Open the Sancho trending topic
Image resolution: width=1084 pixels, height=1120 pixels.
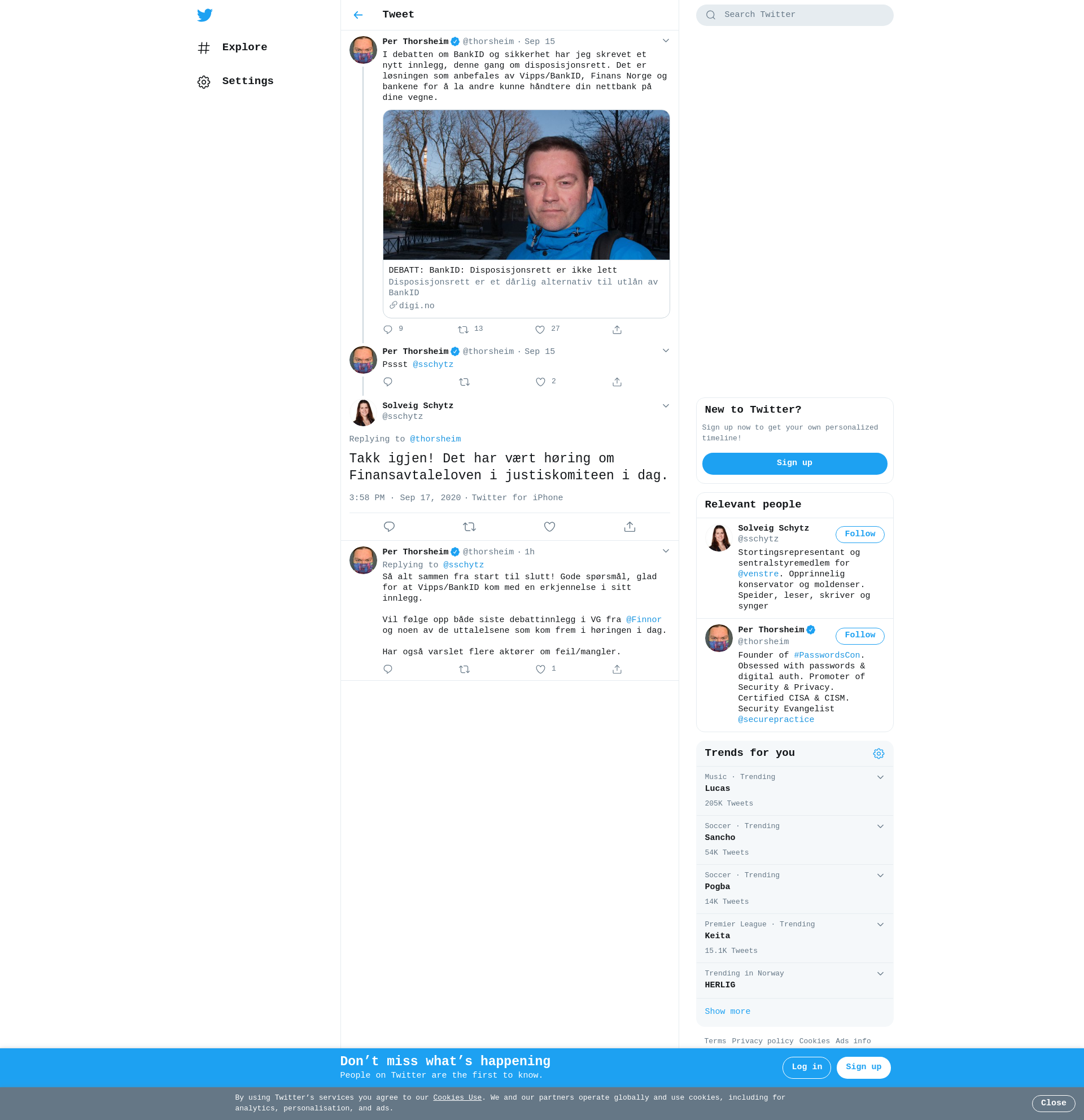point(794,839)
